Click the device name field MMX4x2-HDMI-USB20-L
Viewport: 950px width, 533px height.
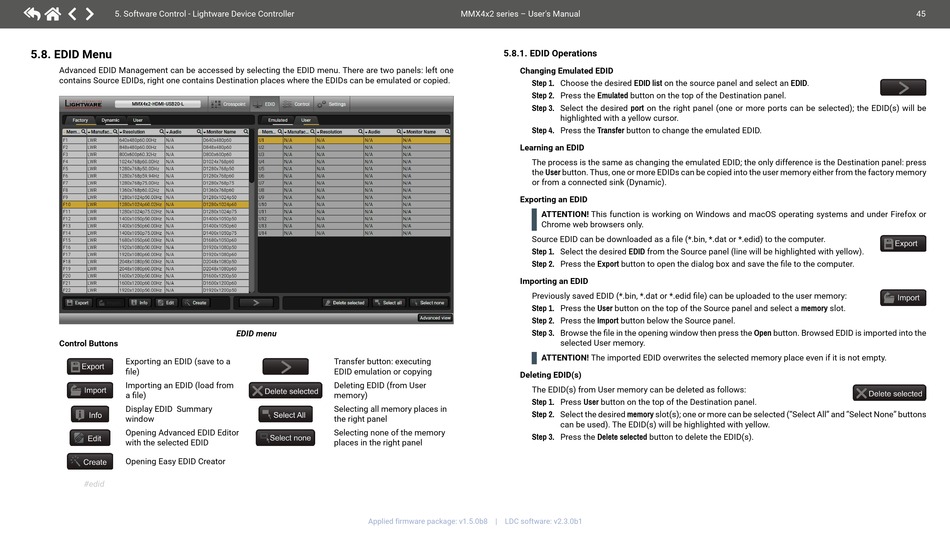[158, 104]
